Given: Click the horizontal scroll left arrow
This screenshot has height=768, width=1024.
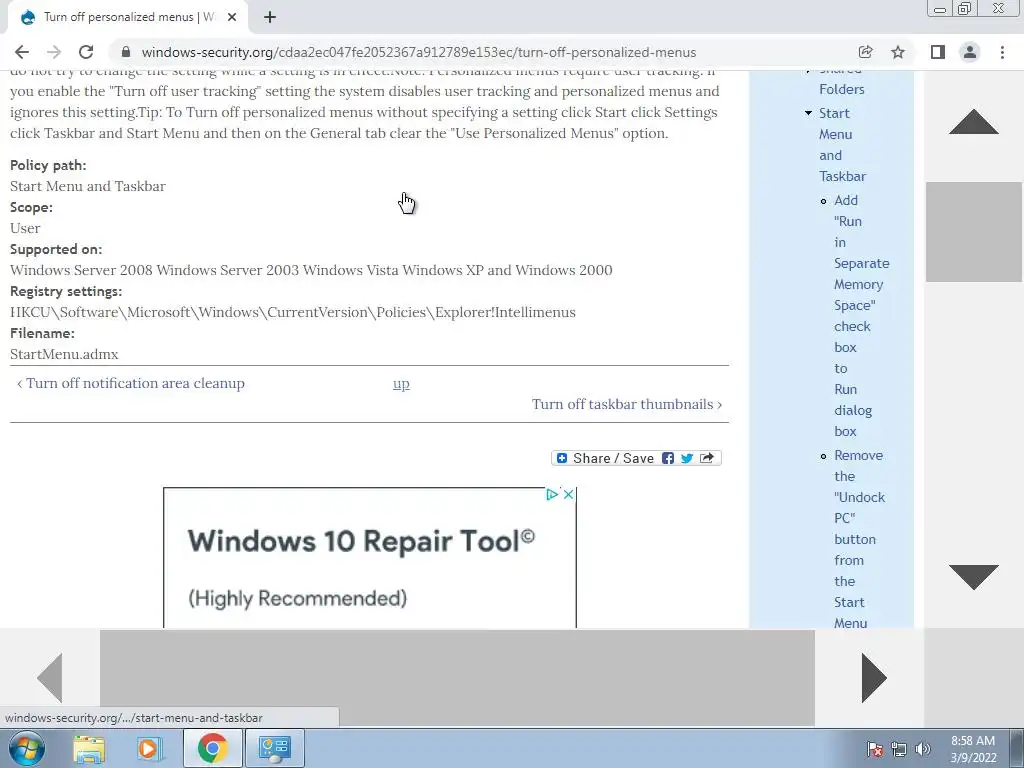Looking at the screenshot, I should [x=50, y=677].
